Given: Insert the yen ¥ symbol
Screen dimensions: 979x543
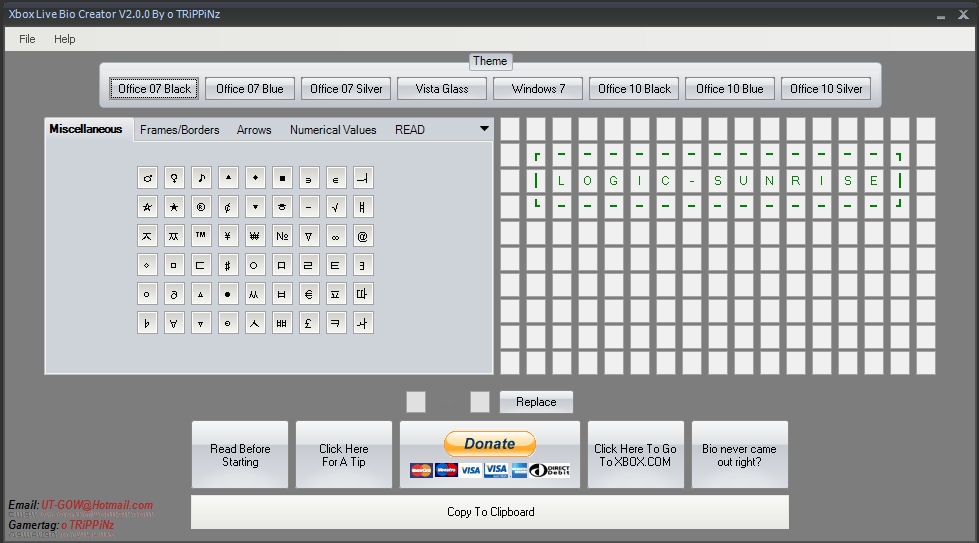Looking at the screenshot, I should click(x=228, y=236).
